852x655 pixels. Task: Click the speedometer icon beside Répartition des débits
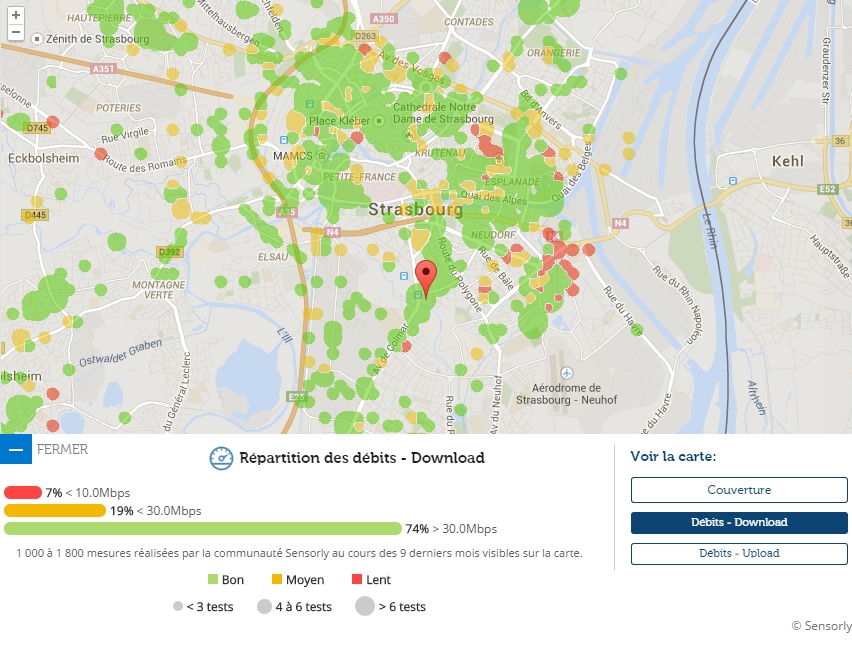[221, 458]
